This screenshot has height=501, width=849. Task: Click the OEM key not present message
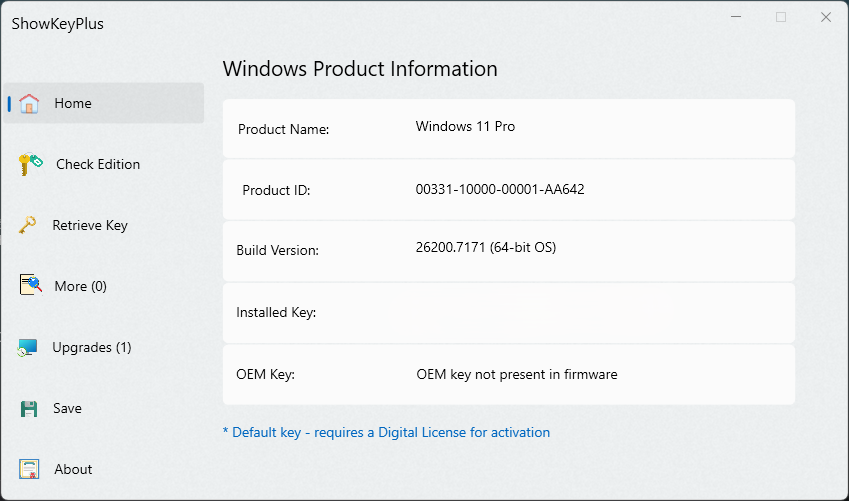pos(517,374)
